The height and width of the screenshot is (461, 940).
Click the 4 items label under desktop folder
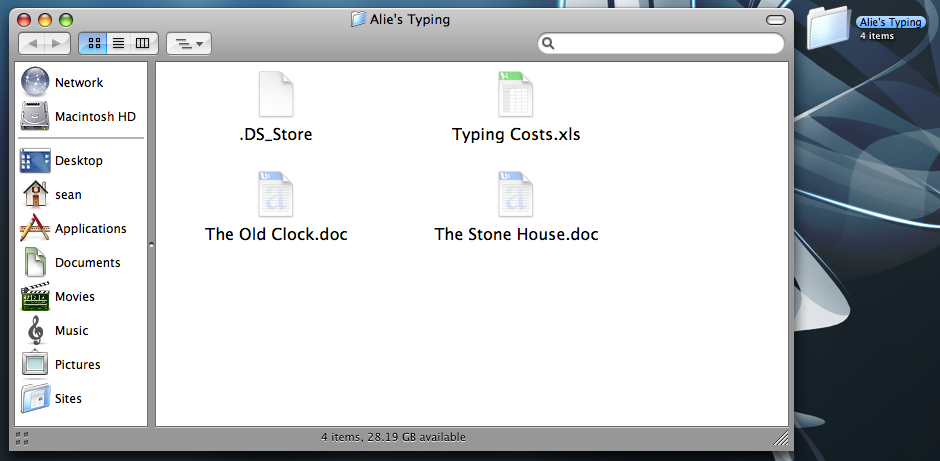[x=877, y=36]
